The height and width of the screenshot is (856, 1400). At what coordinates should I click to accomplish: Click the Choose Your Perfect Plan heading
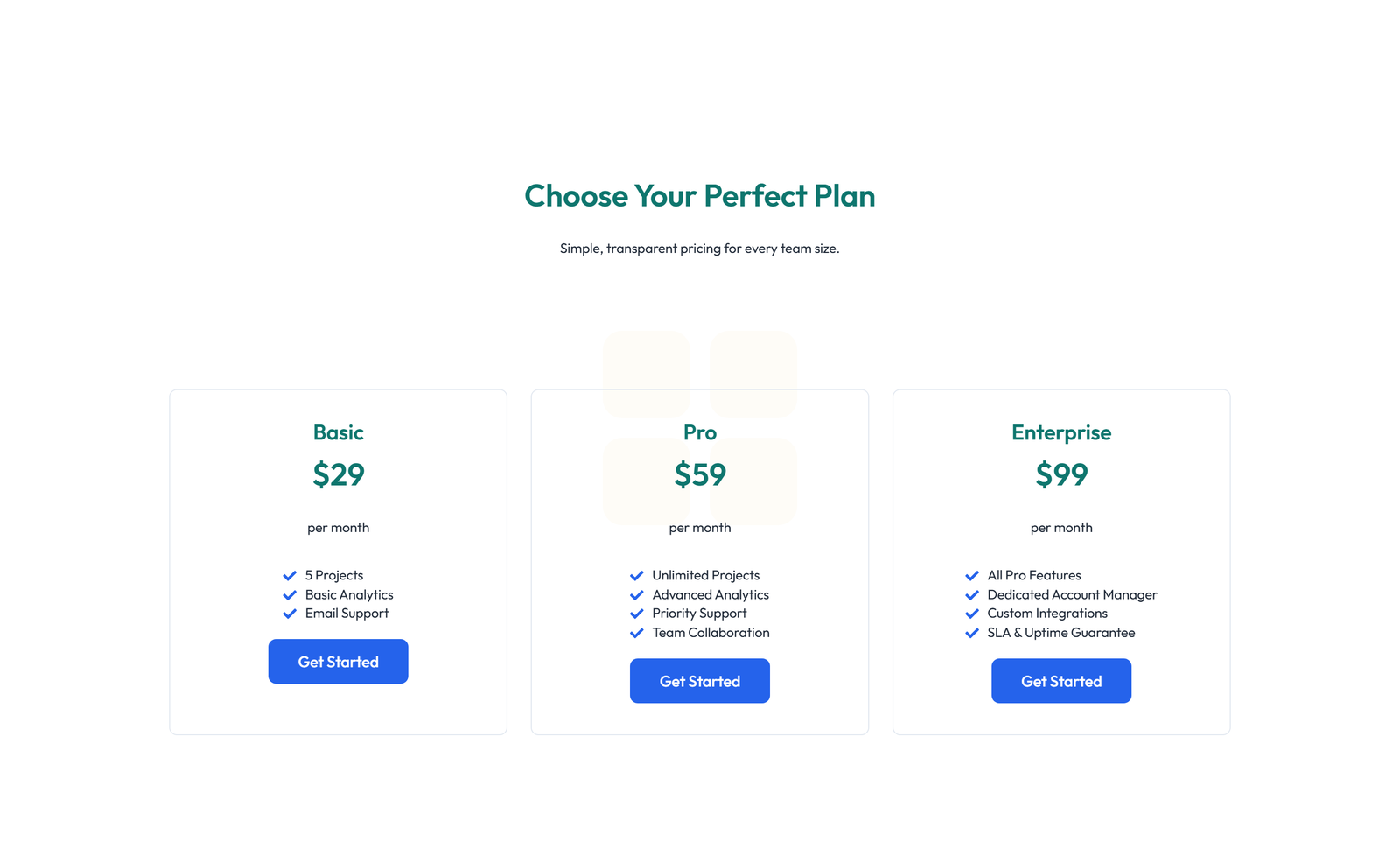pos(699,196)
